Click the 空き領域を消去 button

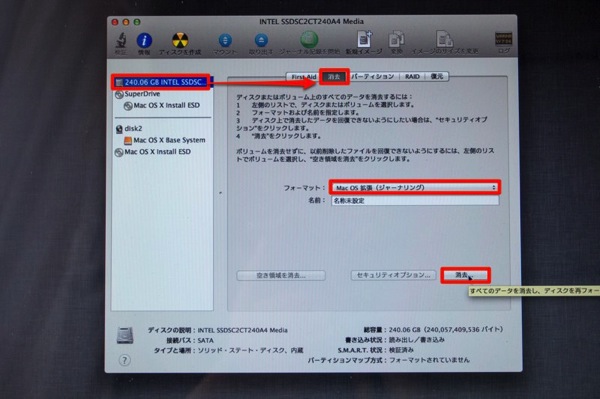[281, 275]
